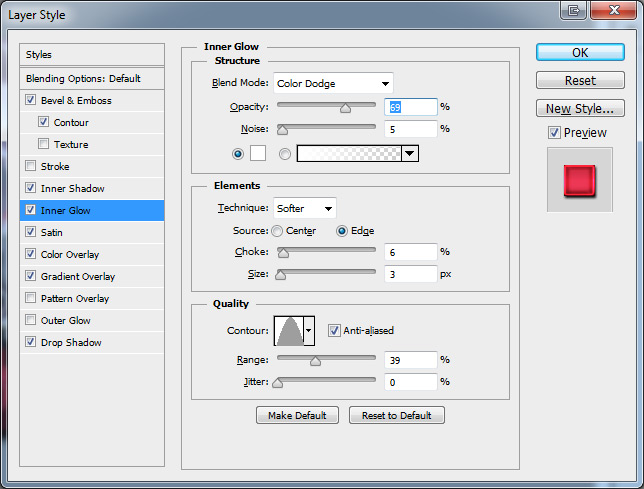Image resolution: width=644 pixels, height=489 pixels.
Task: Click the New Style button
Action: click(x=580, y=109)
